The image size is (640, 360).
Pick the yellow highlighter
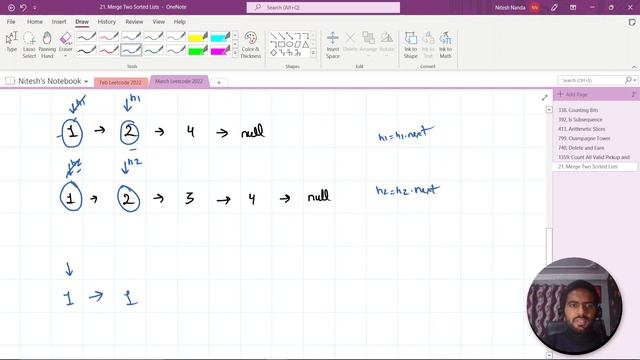pos(198,37)
